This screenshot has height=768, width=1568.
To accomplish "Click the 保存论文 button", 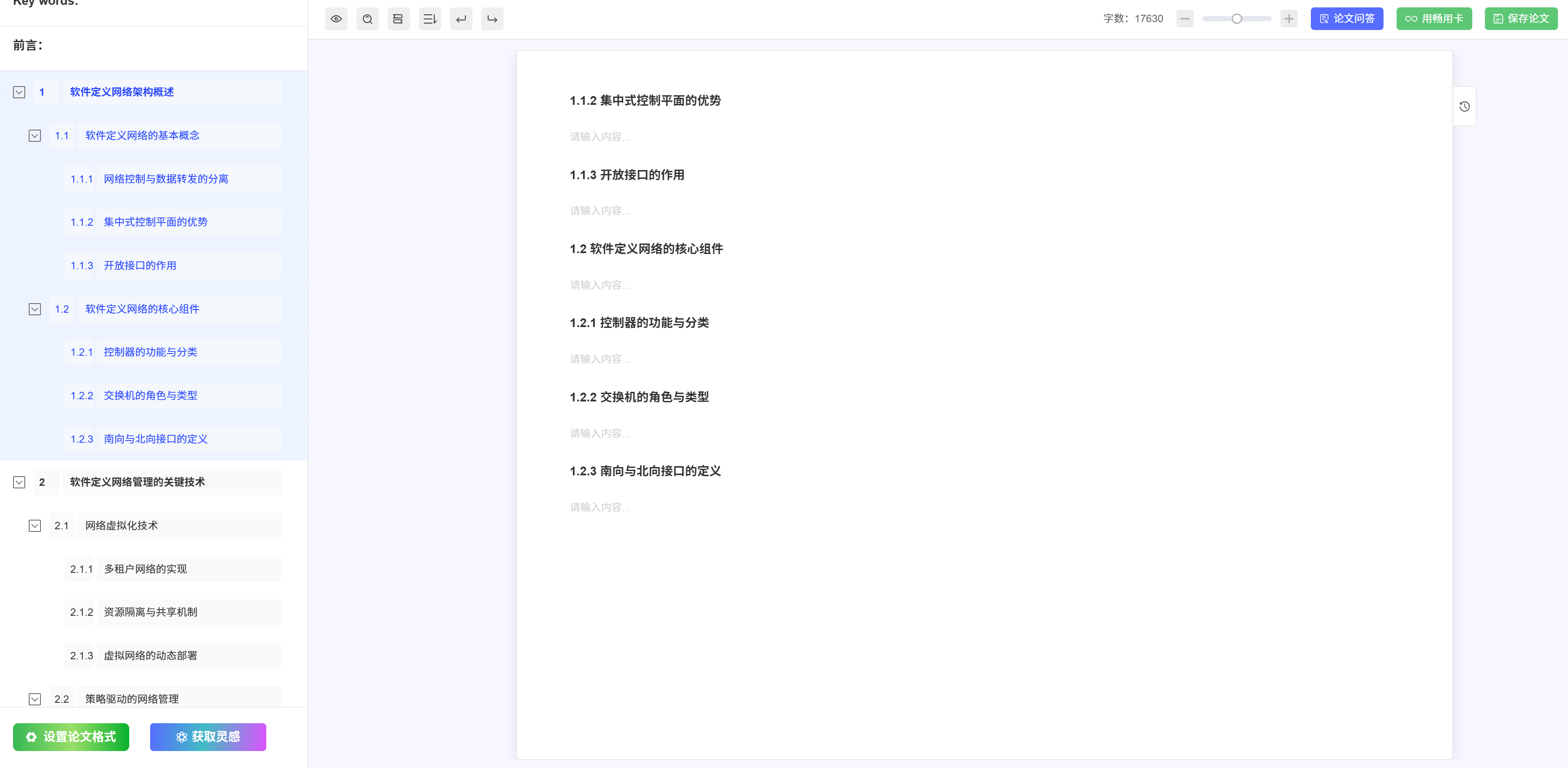I will (x=1521, y=19).
